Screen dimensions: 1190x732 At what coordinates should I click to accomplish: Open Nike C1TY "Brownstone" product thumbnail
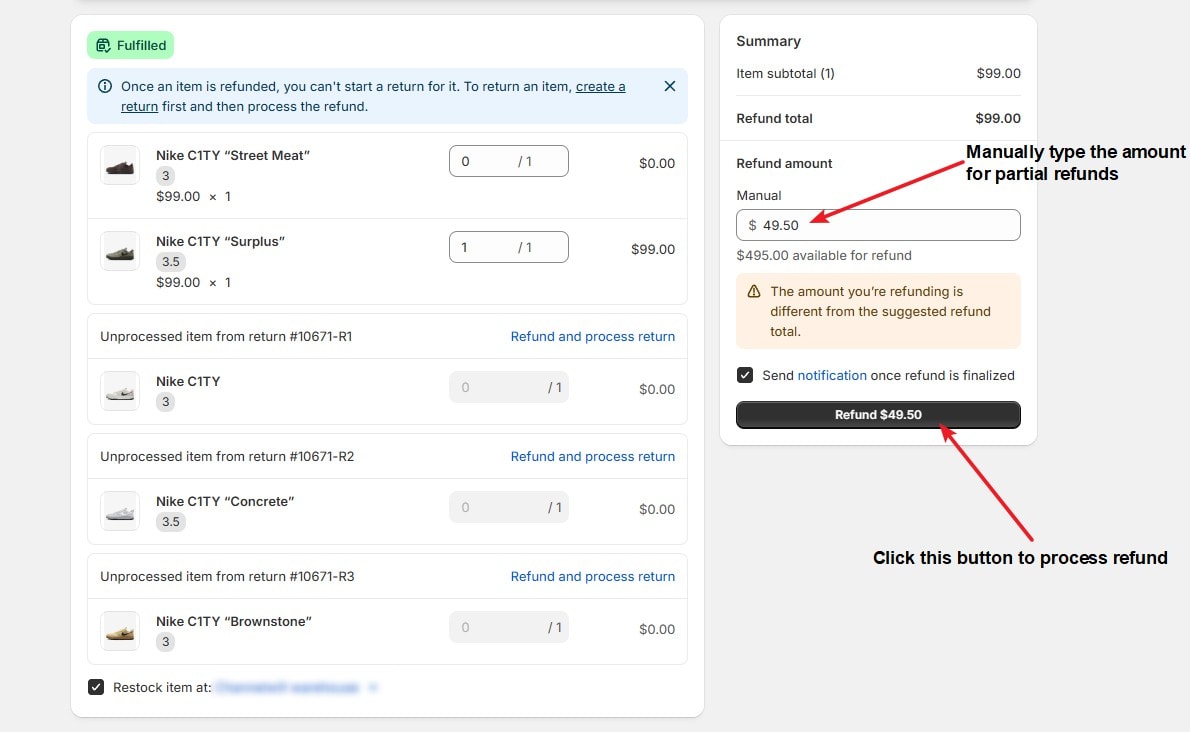[x=120, y=631]
